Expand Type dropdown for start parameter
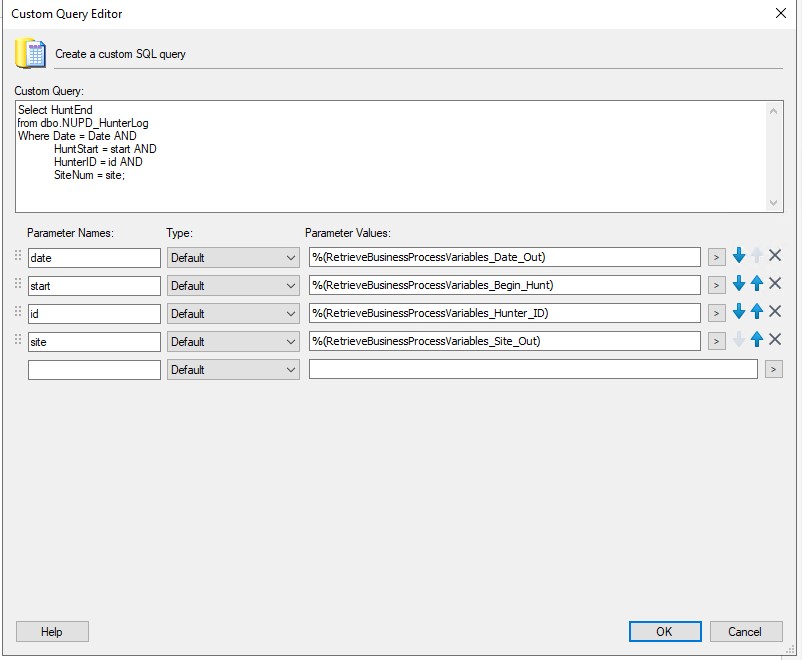The height and width of the screenshot is (660, 802). 233,285
